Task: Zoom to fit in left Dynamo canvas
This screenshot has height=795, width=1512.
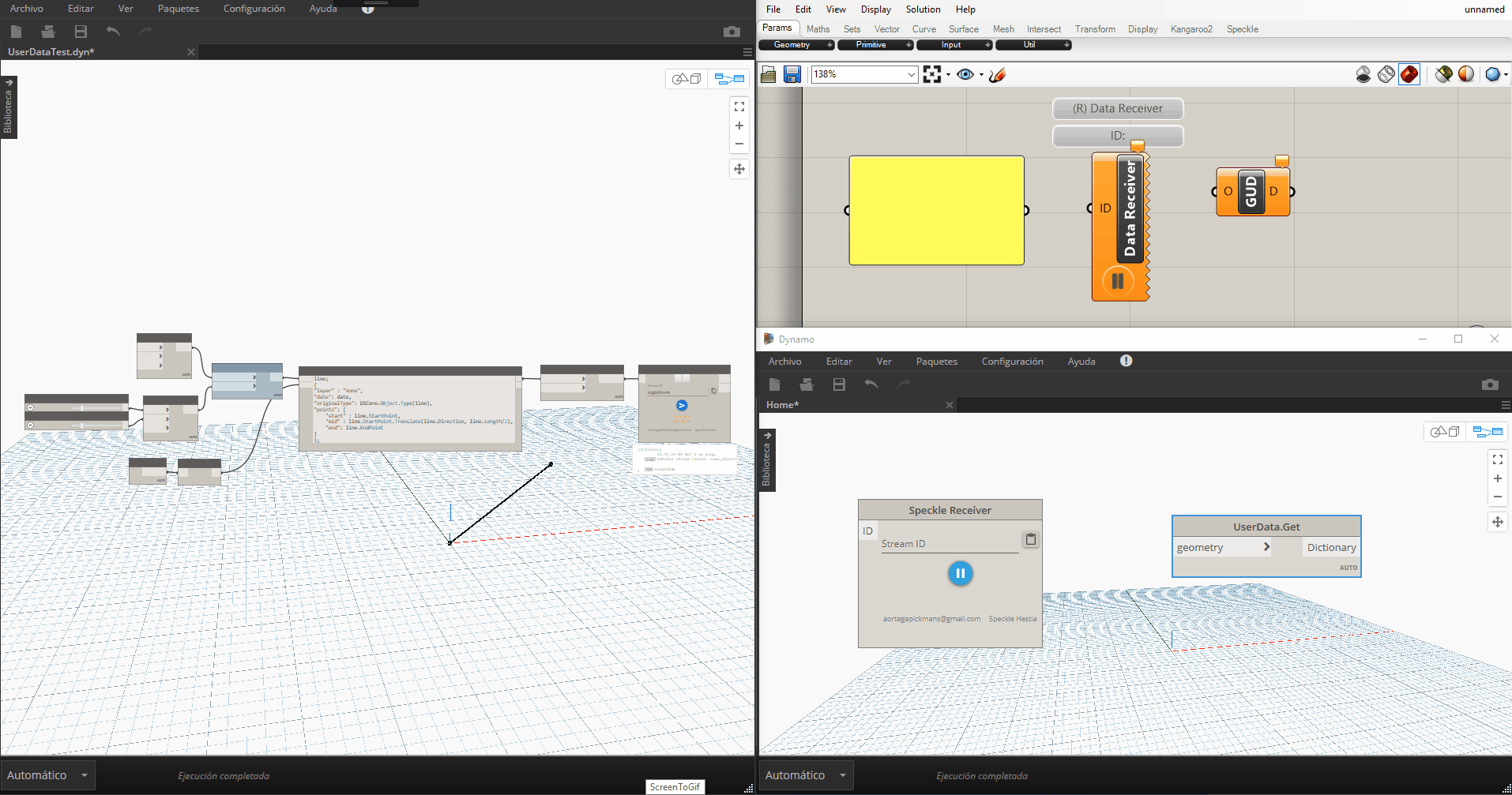Action: [739, 107]
